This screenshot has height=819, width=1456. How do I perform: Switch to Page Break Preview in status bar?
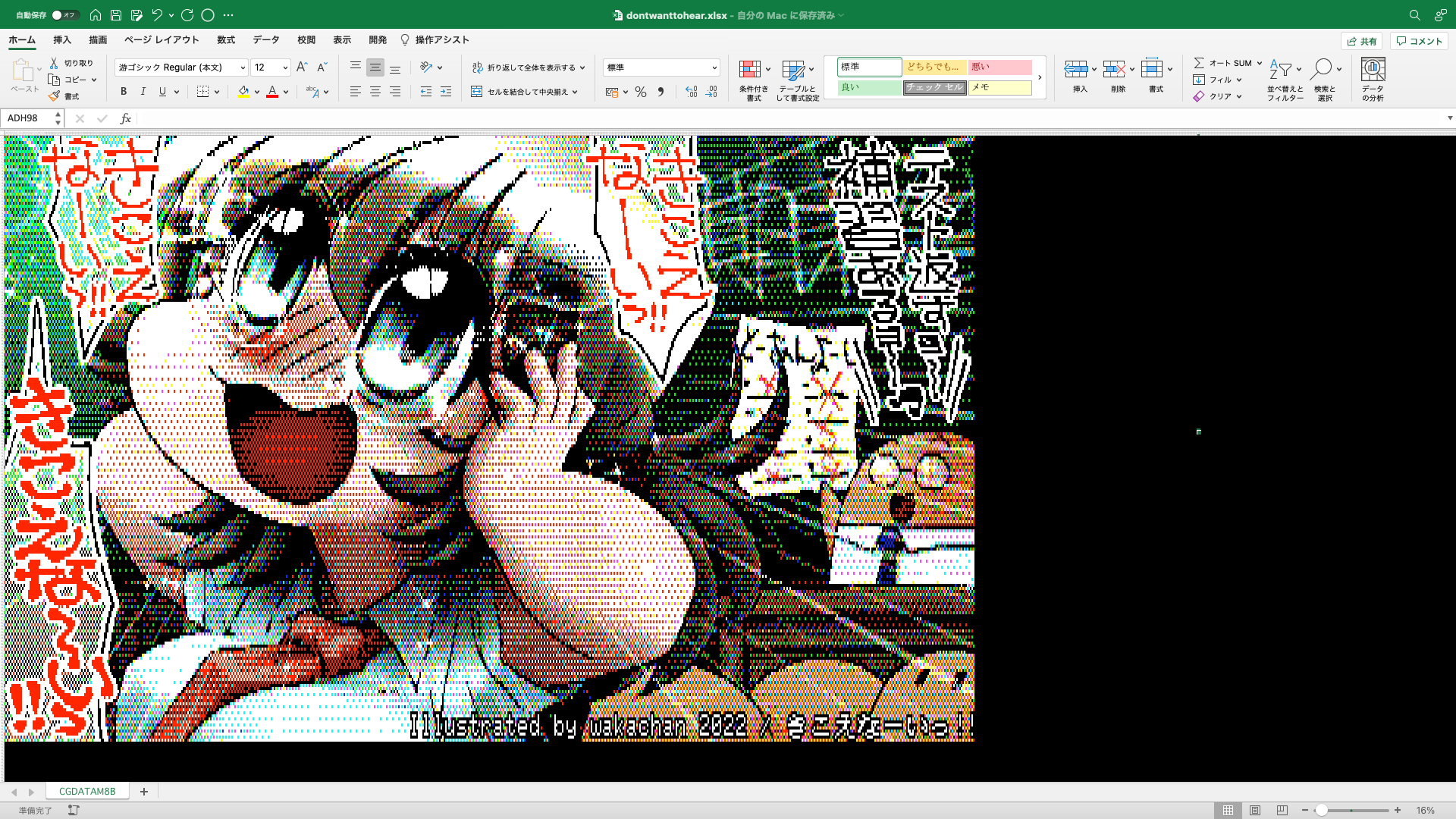(1282, 811)
